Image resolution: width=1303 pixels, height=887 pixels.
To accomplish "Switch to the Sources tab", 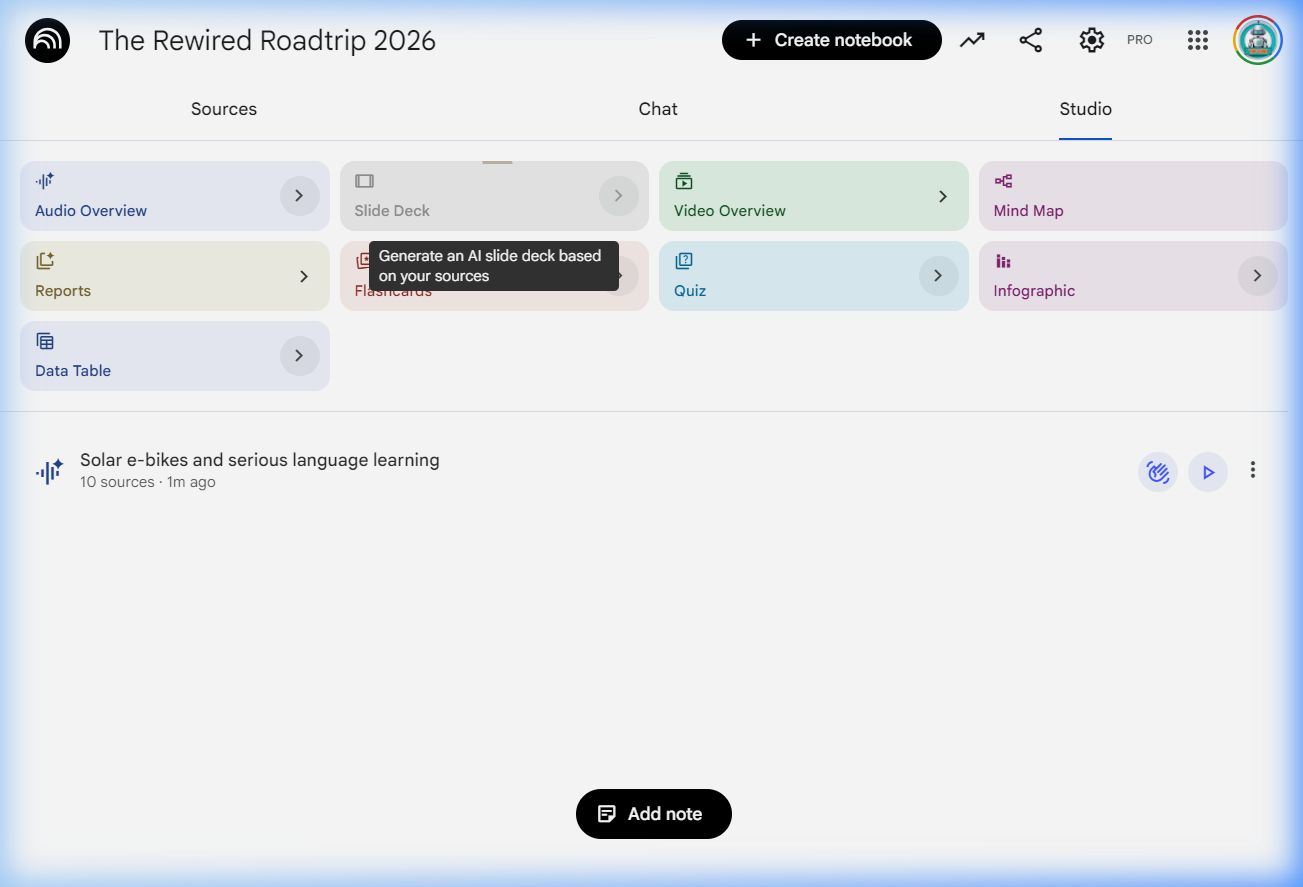I will tap(224, 109).
